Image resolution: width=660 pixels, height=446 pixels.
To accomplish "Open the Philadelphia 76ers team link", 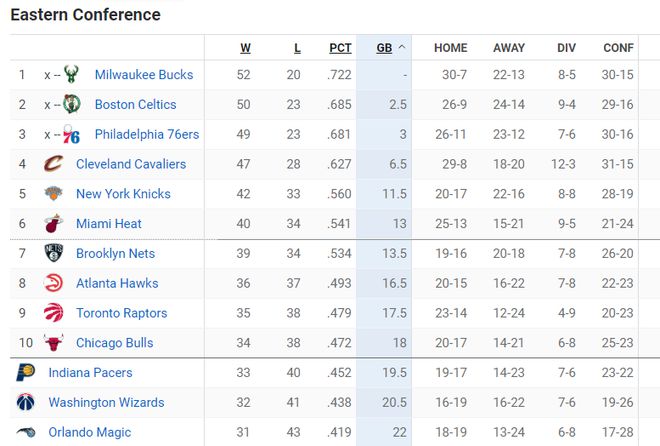I will (x=147, y=134).
